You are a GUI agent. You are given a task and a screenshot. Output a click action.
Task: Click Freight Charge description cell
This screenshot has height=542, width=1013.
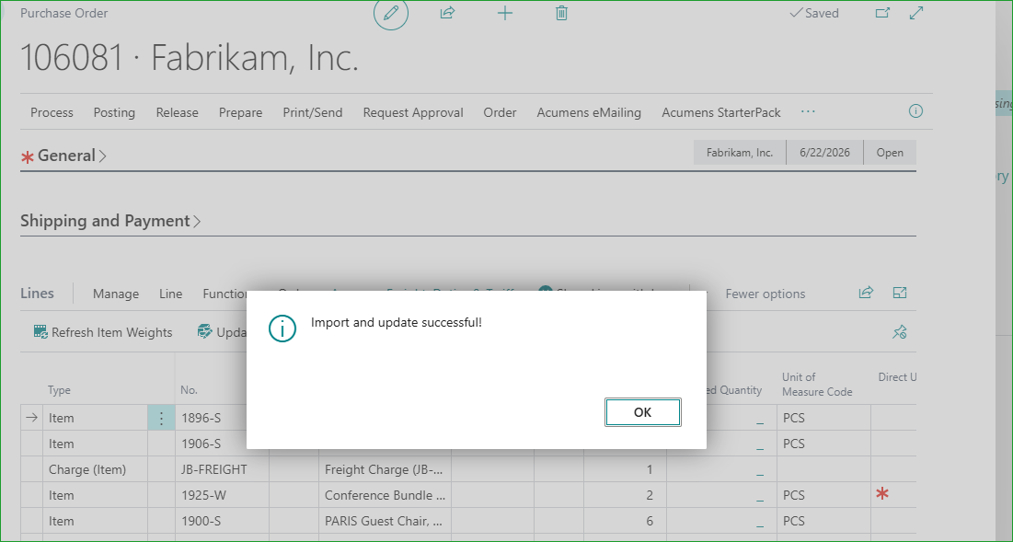[385, 470]
